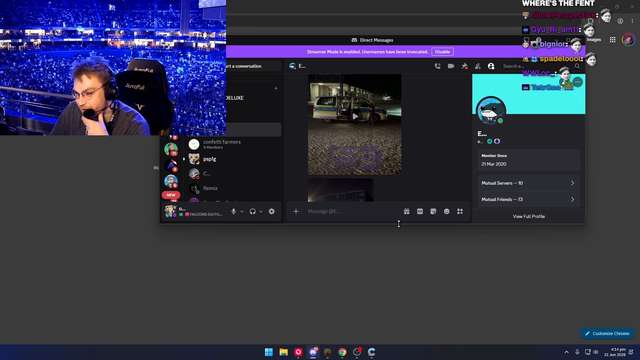The image size is (640, 360).
Task: Play the police car video attachment
Action: tap(355, 116)
